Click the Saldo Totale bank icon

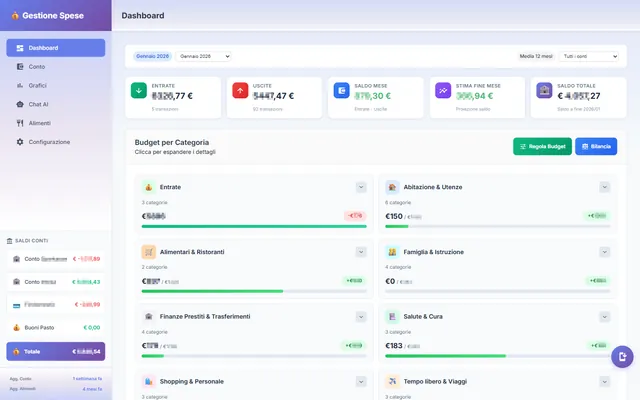pos(544,91)
